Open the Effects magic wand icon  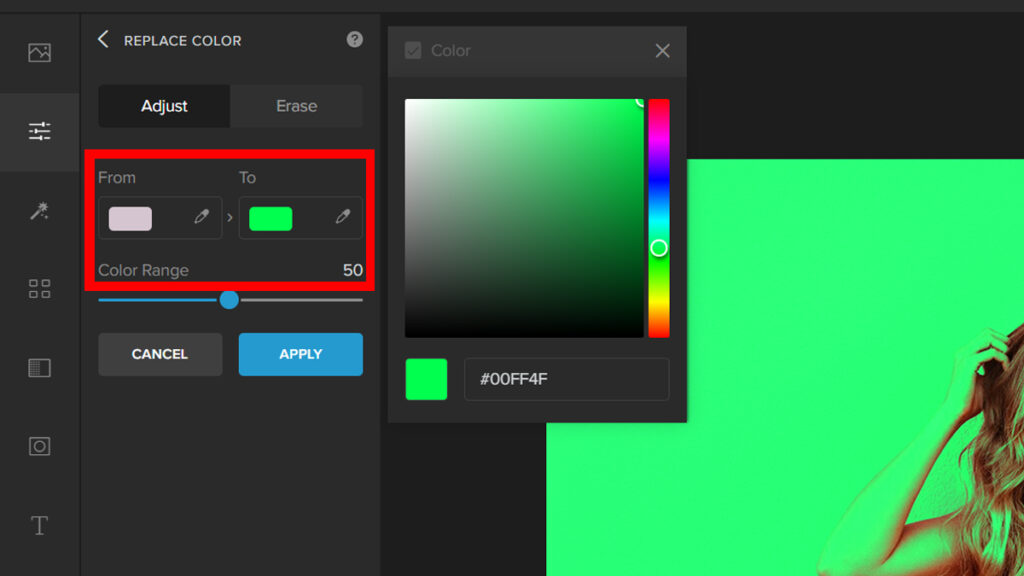coord(40,210)
